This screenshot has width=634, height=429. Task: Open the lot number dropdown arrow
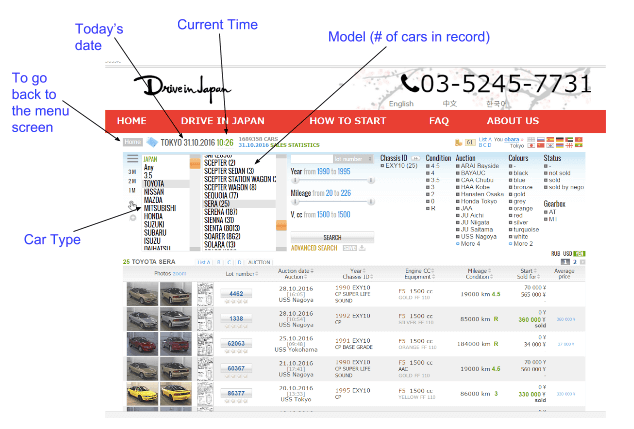[370, 159]
